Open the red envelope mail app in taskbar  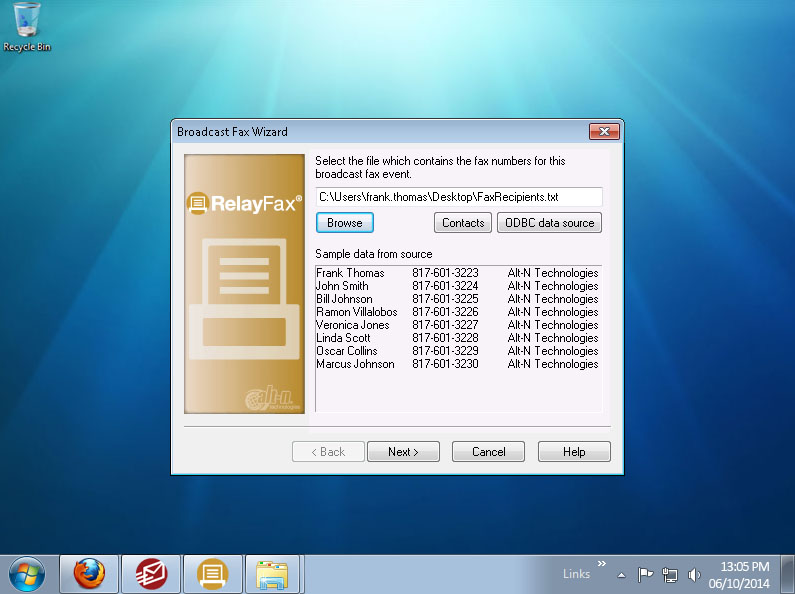(151, 574)
